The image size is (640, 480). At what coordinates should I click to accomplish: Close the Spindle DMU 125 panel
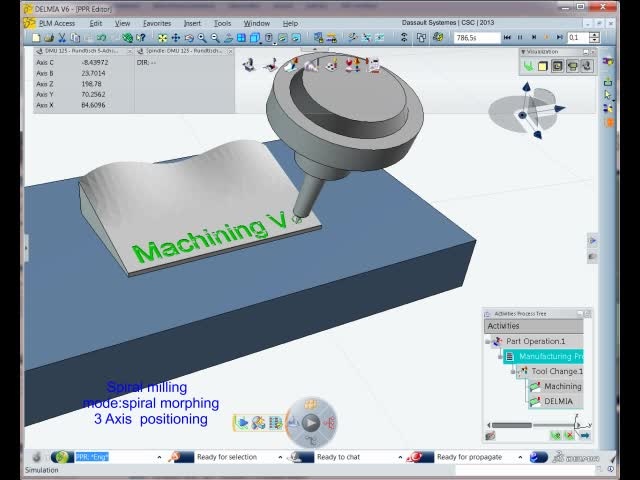point(230,51)
